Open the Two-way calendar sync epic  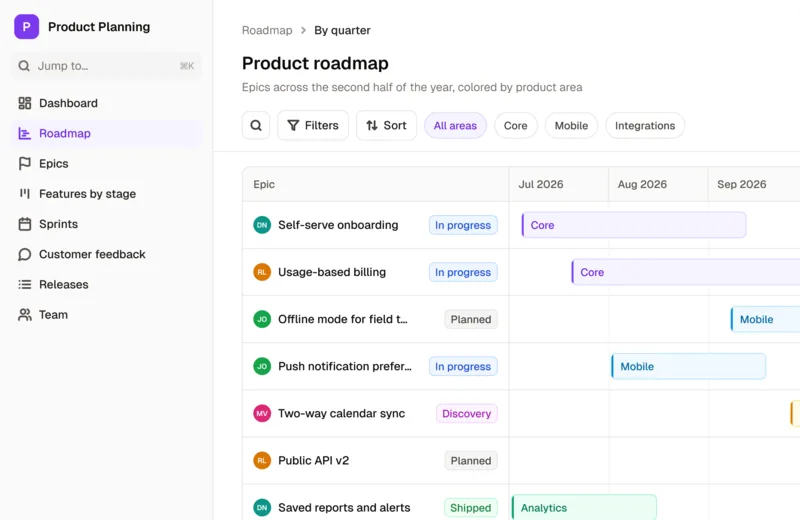(341, 413)
